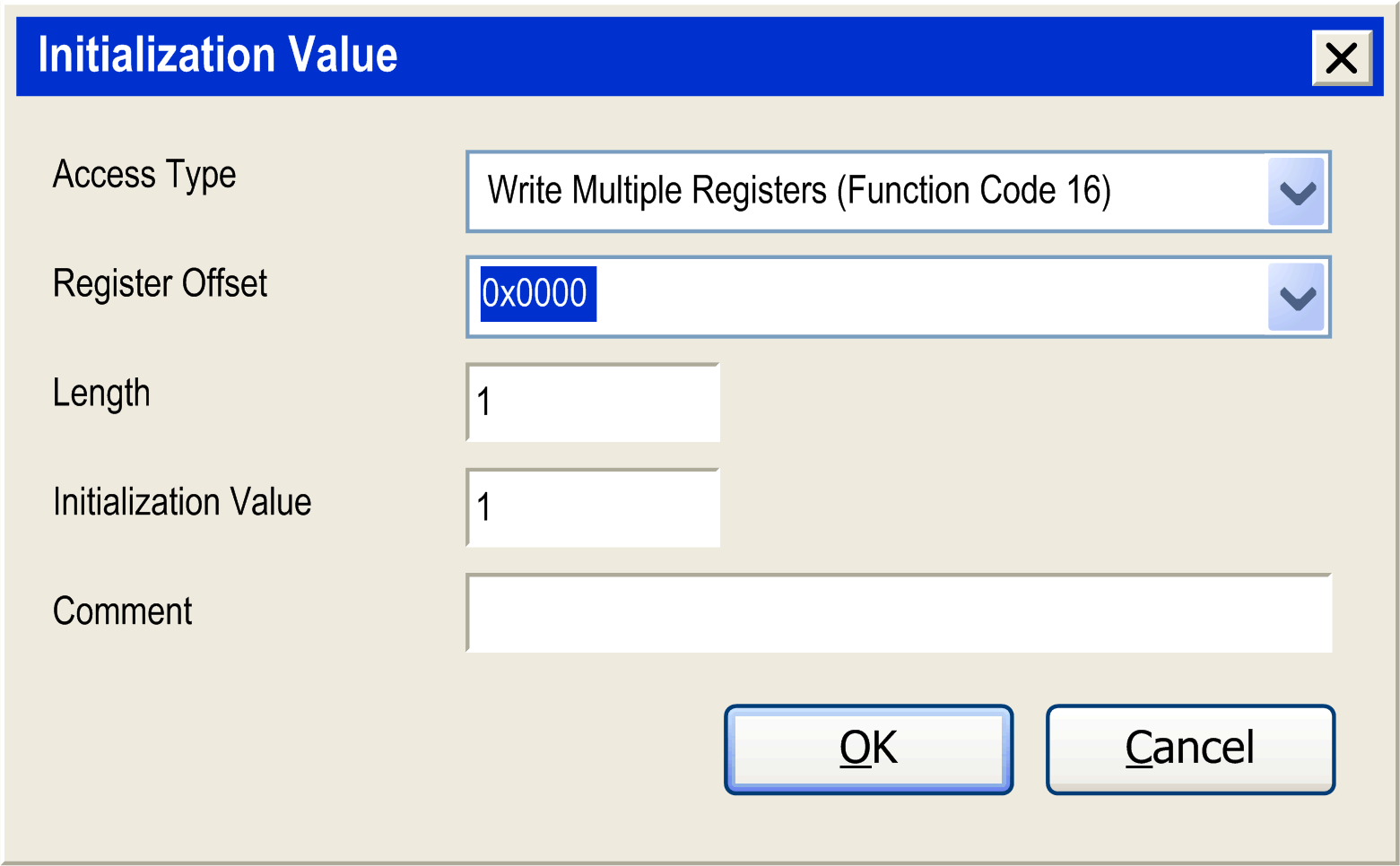The width and height of the screenshot is (1400, 866).
Task: Click the Register Offset label
Action: click(x=160, y=283)
